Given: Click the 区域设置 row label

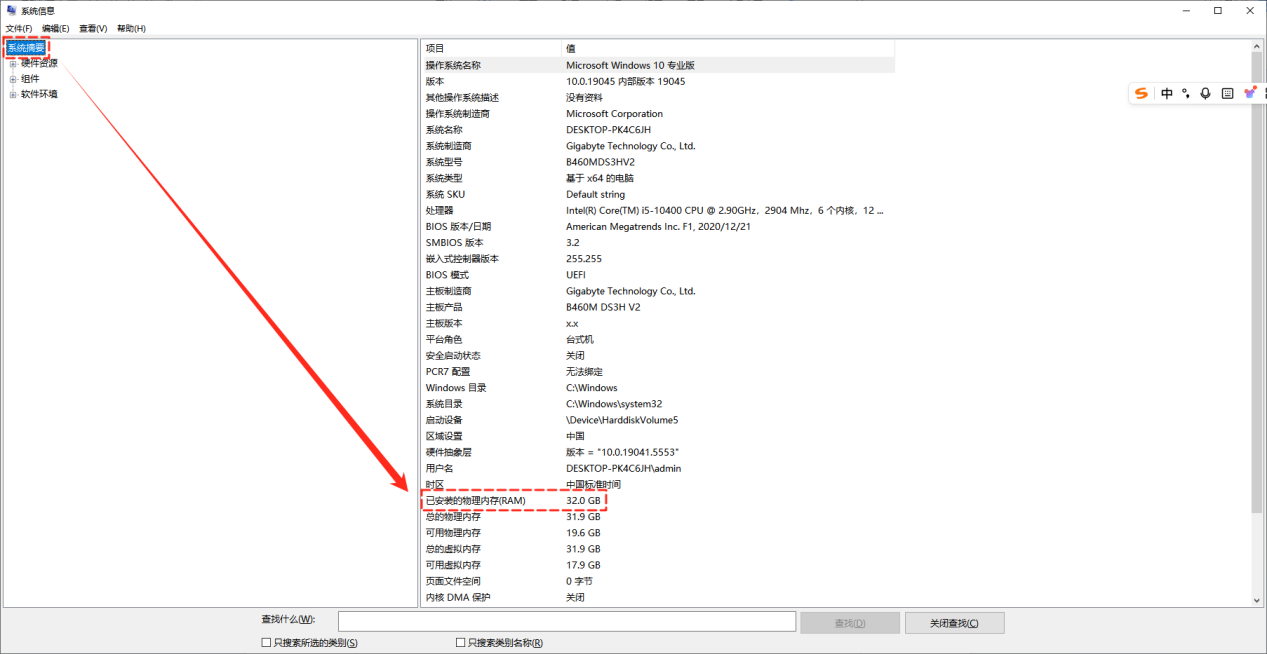Looking at the screenshot, I should point(443,436).
